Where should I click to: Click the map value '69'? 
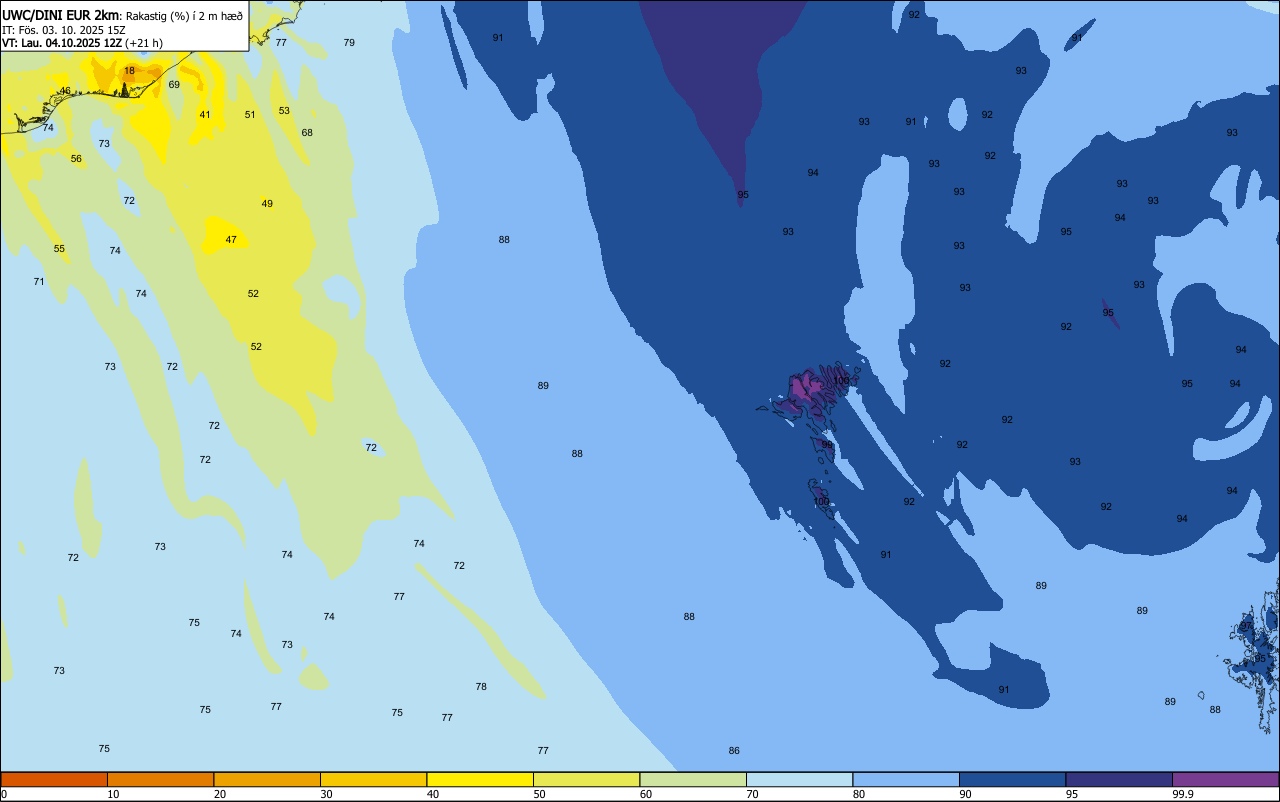pyautogui.click(x=174, y=85)
